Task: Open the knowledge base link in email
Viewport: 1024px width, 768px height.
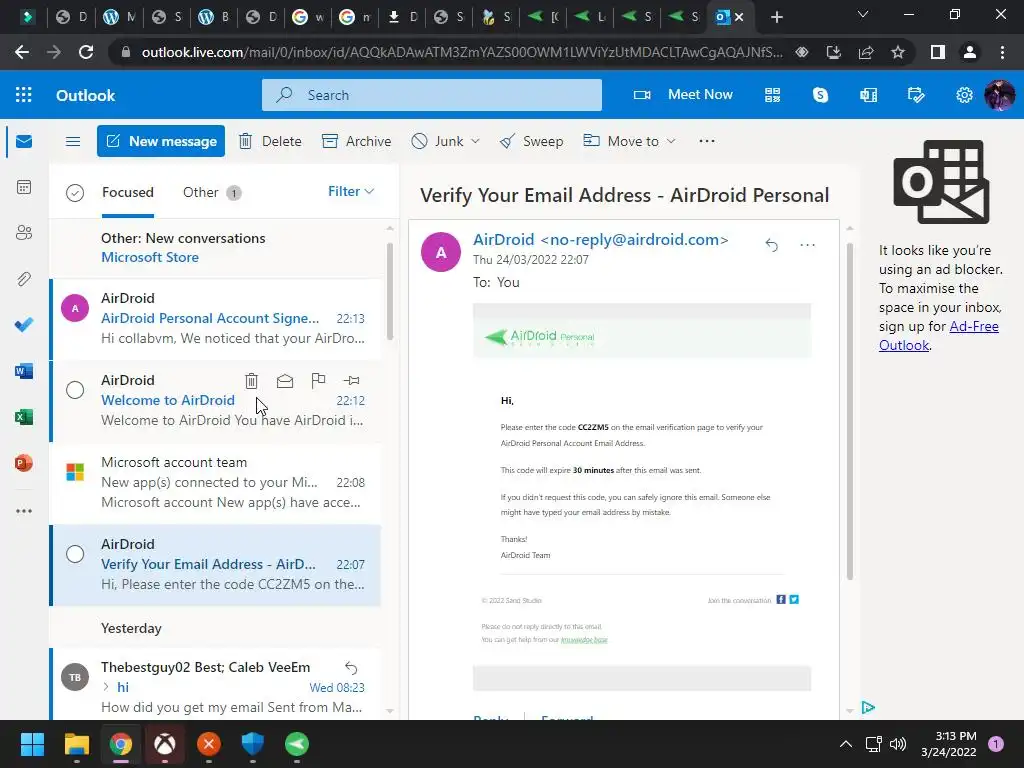Action: [x=584, y=640]
